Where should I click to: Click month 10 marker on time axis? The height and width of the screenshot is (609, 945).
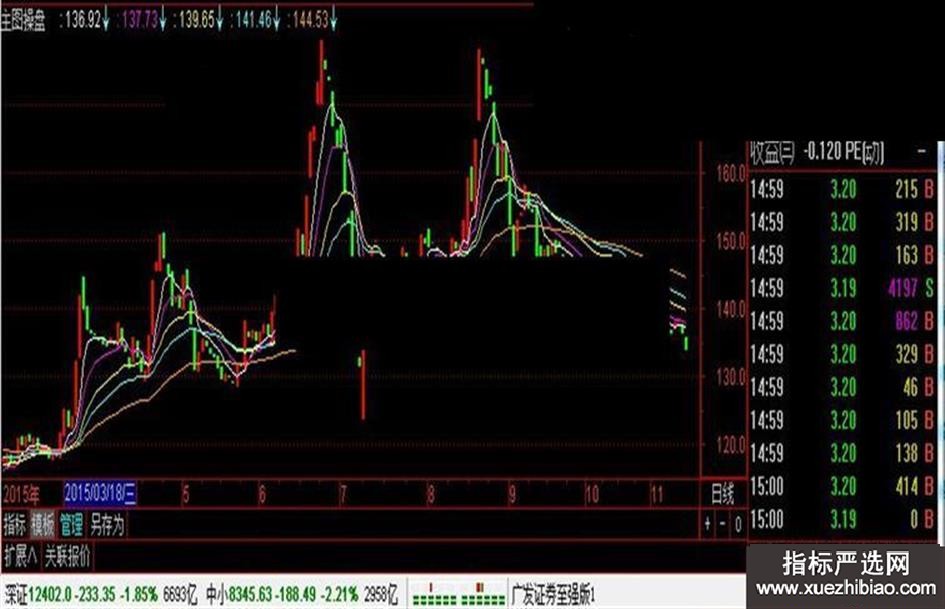click(x=592, y=495)
